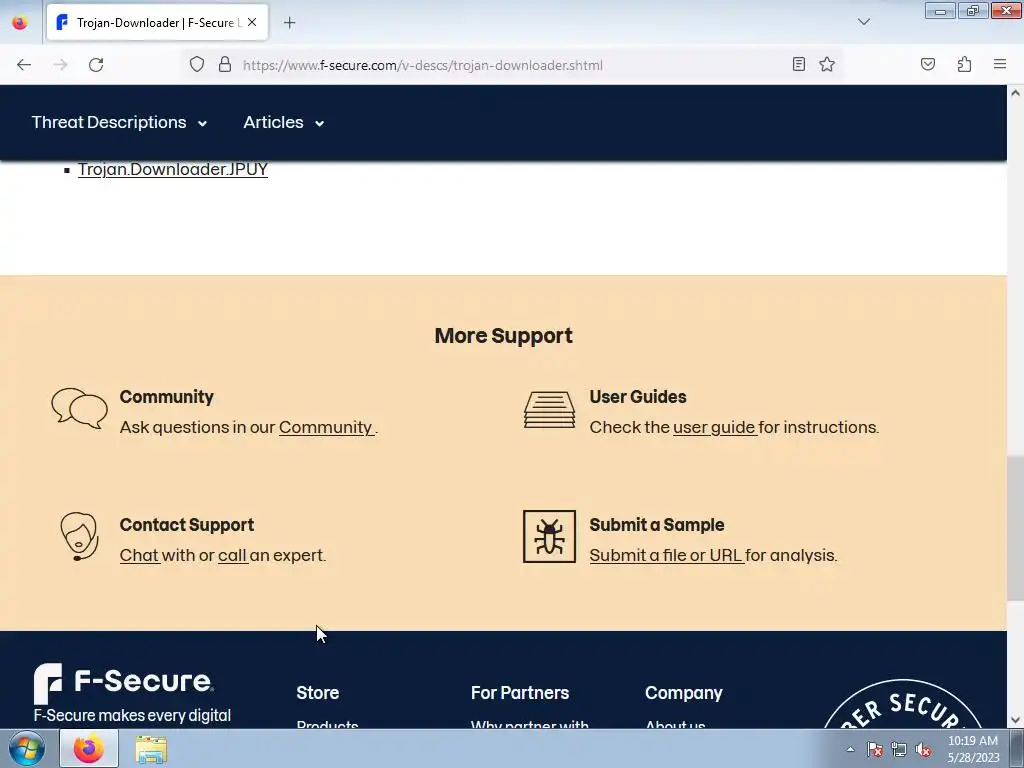Follow the Community link
The image size is (1024, 768).
coord(326,427)
